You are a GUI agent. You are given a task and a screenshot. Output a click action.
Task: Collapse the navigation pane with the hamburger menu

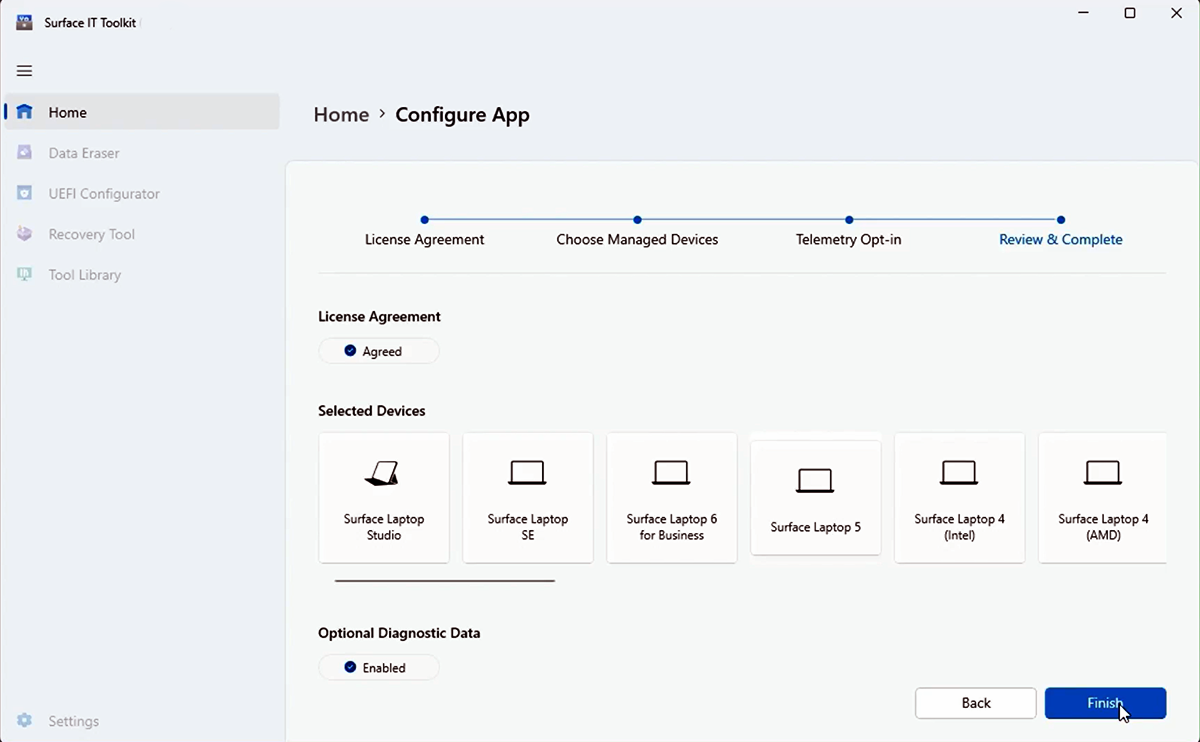coord(24,71)
